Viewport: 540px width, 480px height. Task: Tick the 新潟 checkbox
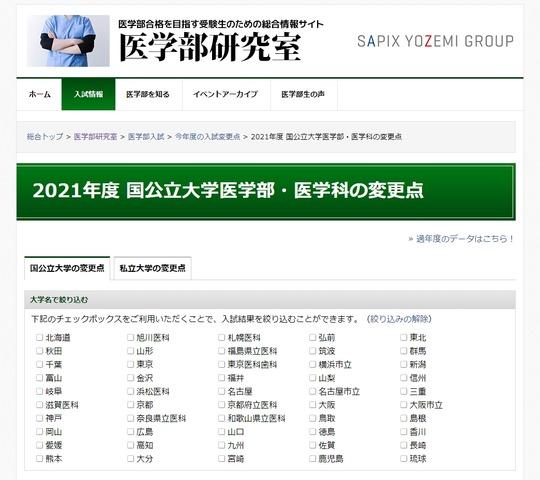coord(404,364)
